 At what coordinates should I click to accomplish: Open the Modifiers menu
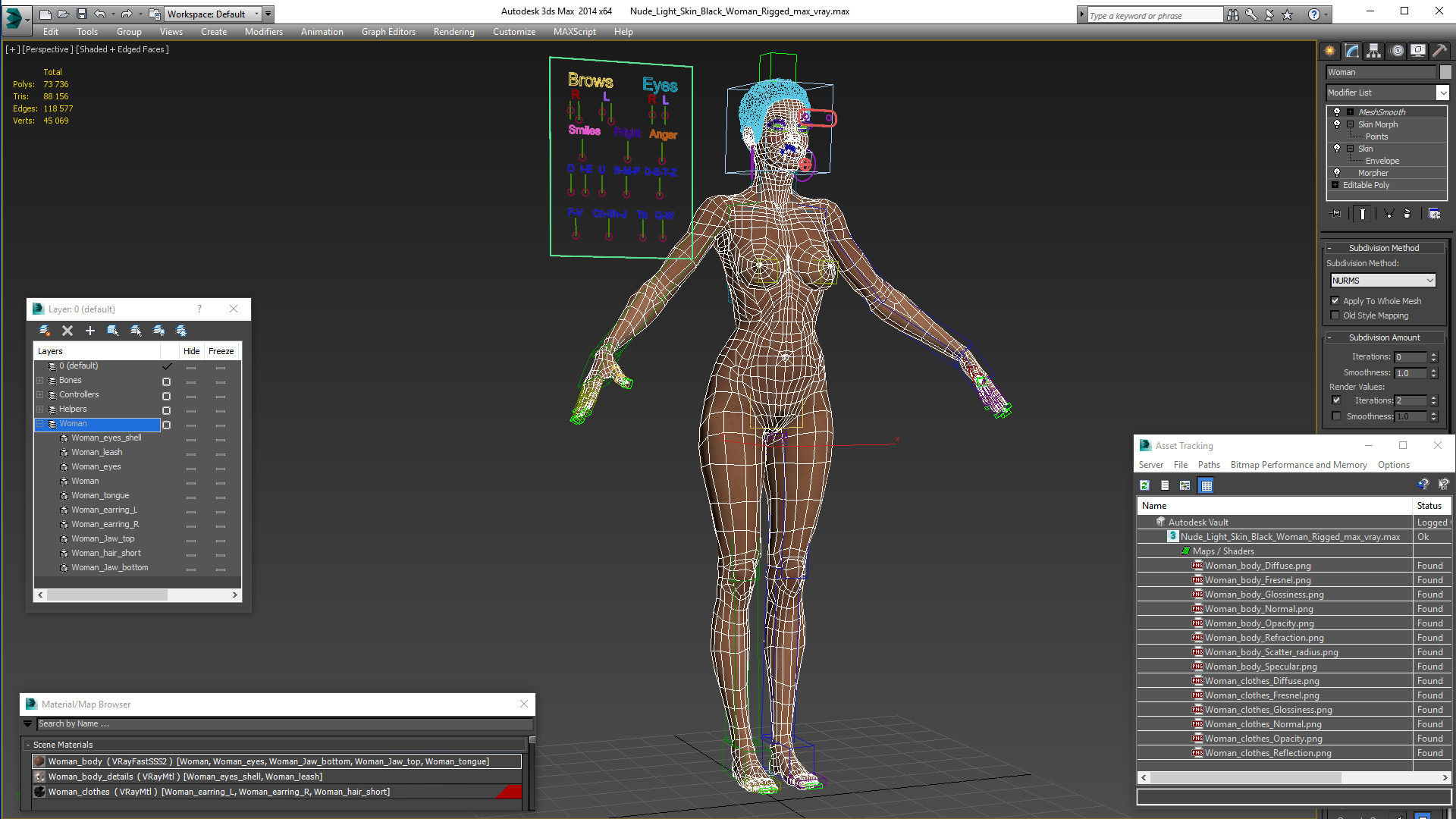click(263, 32)
